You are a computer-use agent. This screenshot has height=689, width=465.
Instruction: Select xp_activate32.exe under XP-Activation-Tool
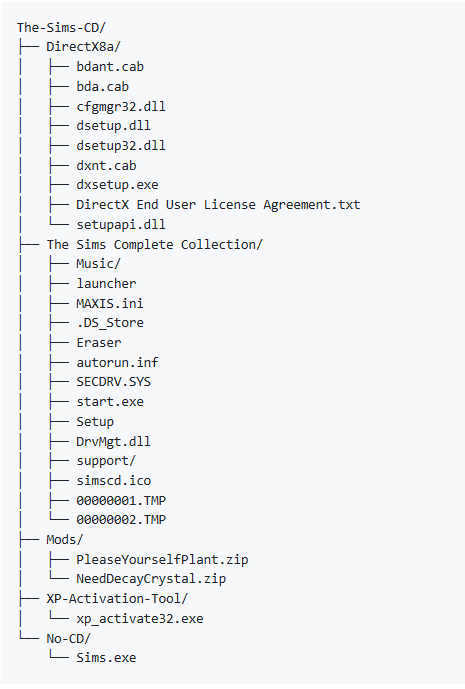click(140, 619)
